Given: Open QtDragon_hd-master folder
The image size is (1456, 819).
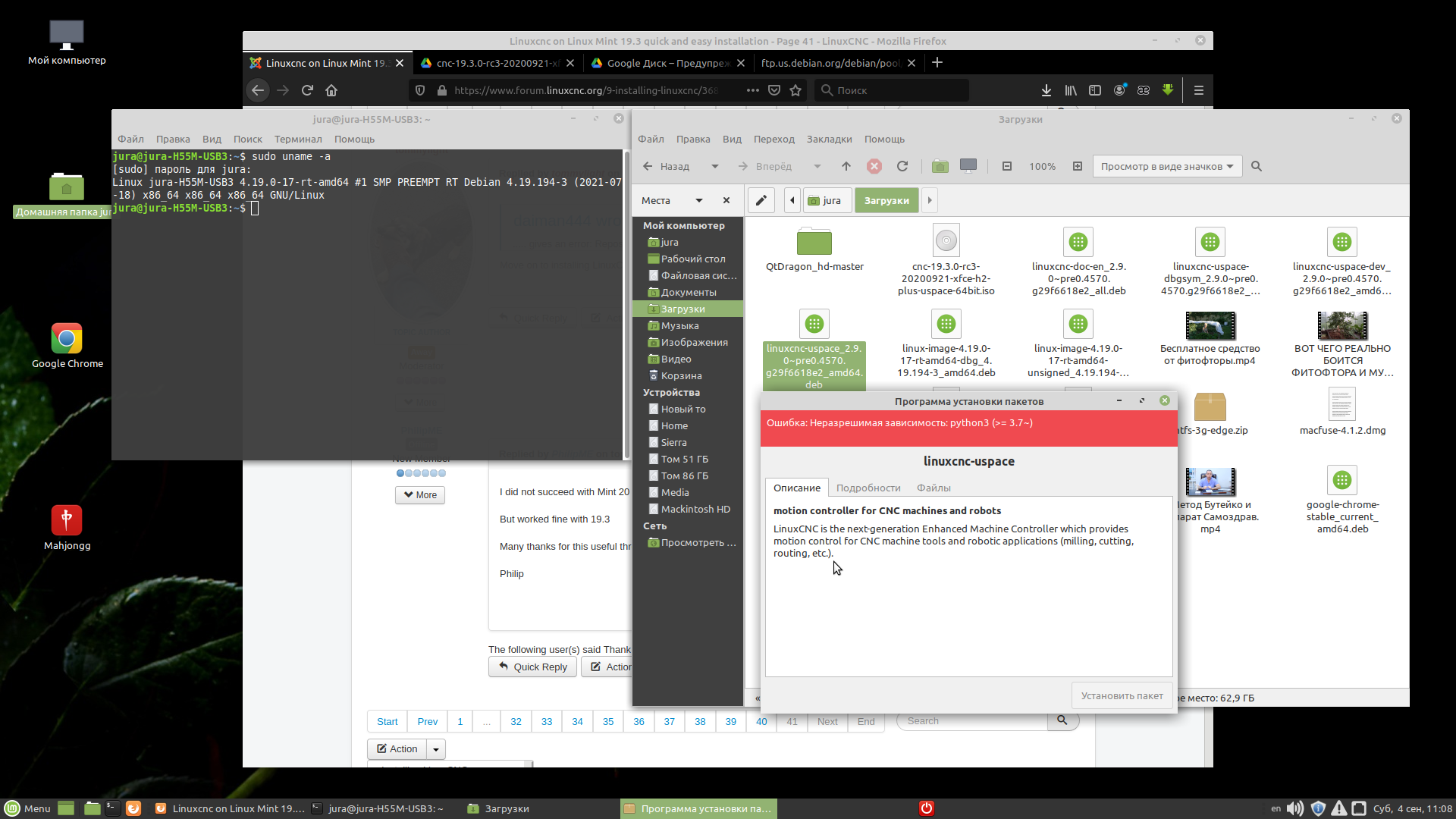Looking at the screenshot, I should point(814,249).
